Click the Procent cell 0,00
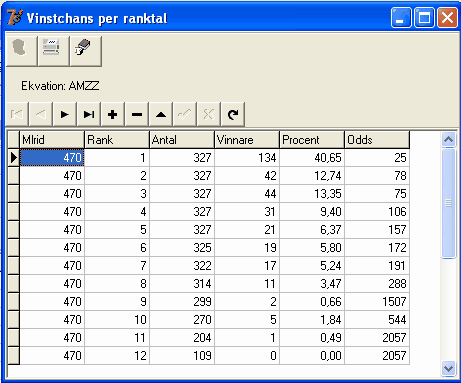 tap(312, 355)
